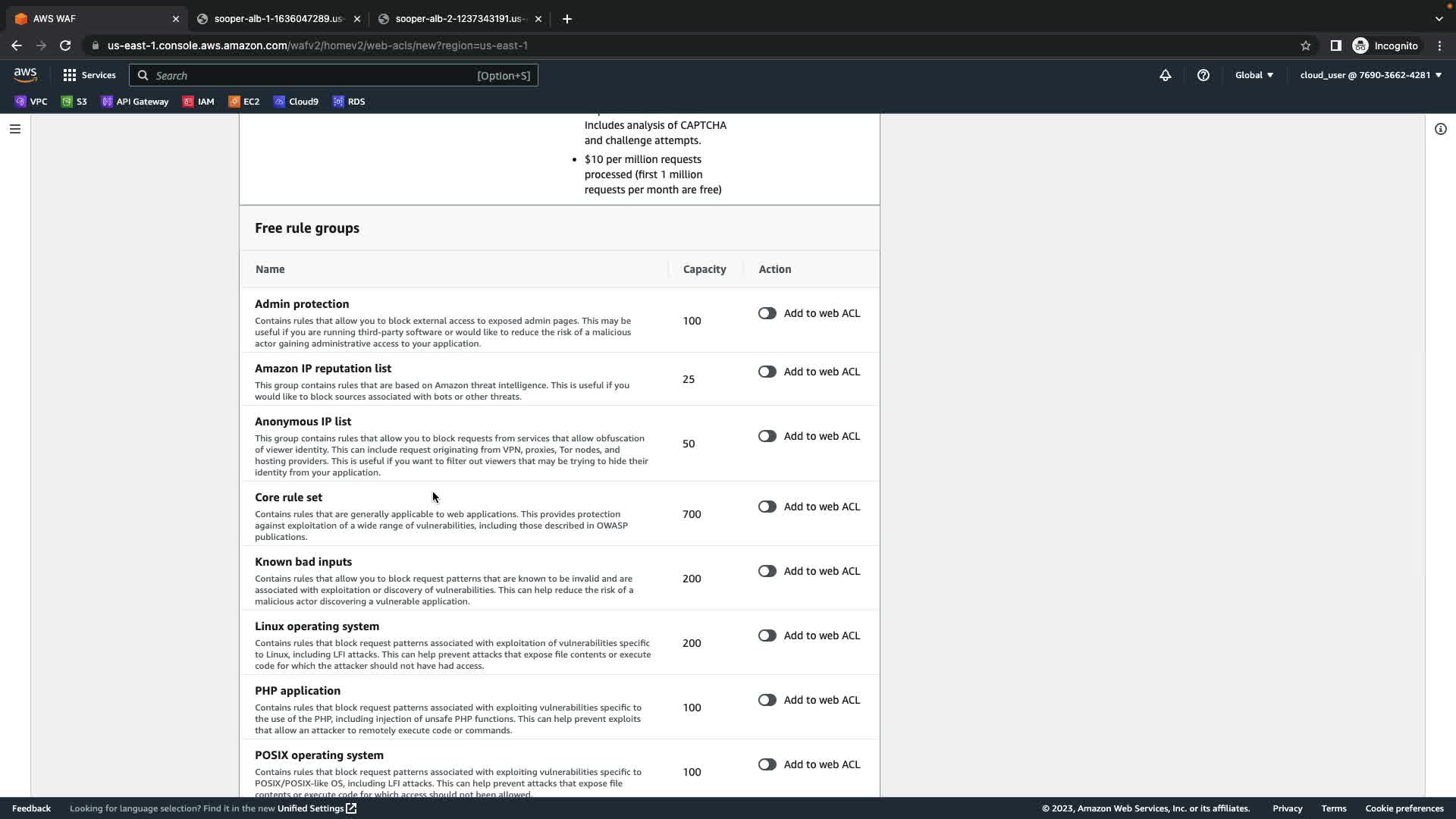Open the EC2 shortcut in favorites bar
Viewport: 1456px width, 819px height.
click(x=244, y=102)
